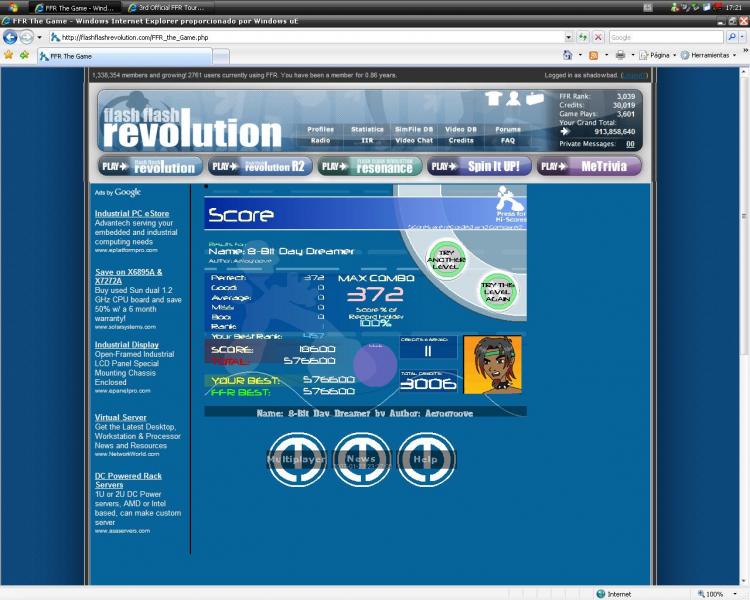Image resolution: width=750 pixels, height=600 pixels.
Task: Open the user profile silhouette icon
Action: click(x=513, y=98)
